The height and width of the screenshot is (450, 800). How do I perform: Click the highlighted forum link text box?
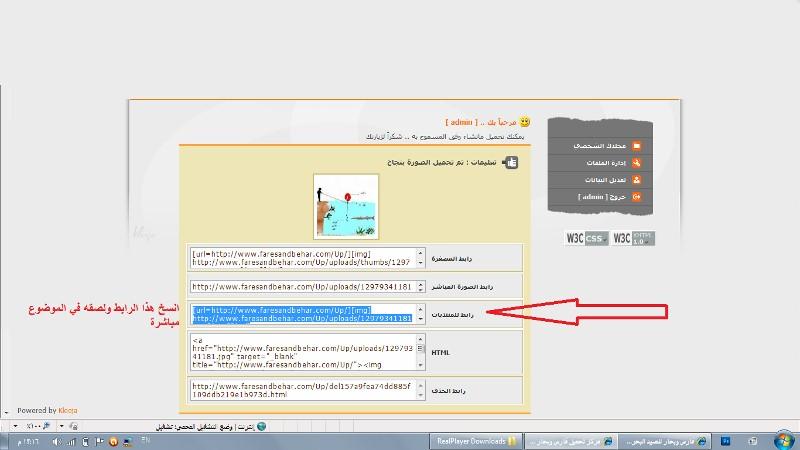(302, 314)
